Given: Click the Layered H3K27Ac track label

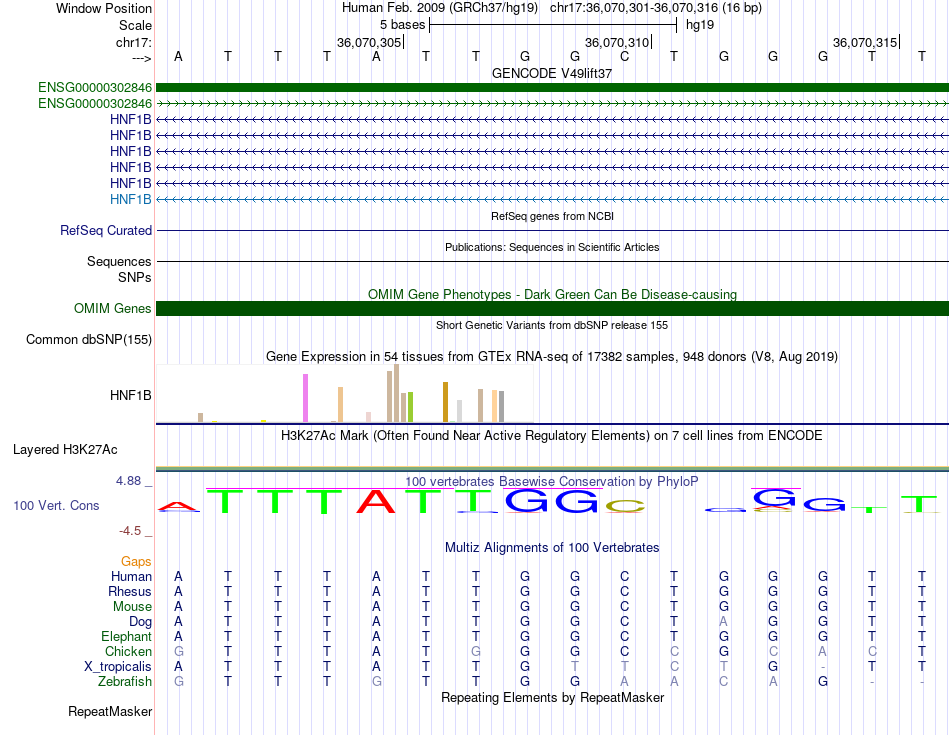Looking at the screenshot, I should click(x=65, y=450).
